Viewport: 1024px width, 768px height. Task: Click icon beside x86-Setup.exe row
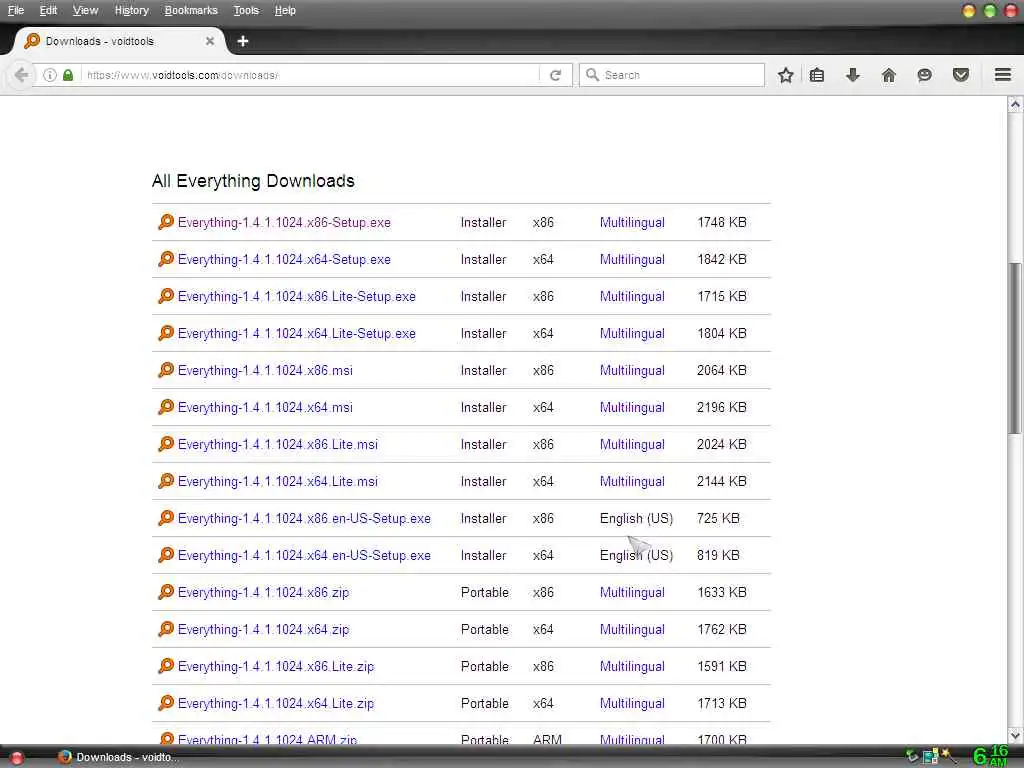166,222
